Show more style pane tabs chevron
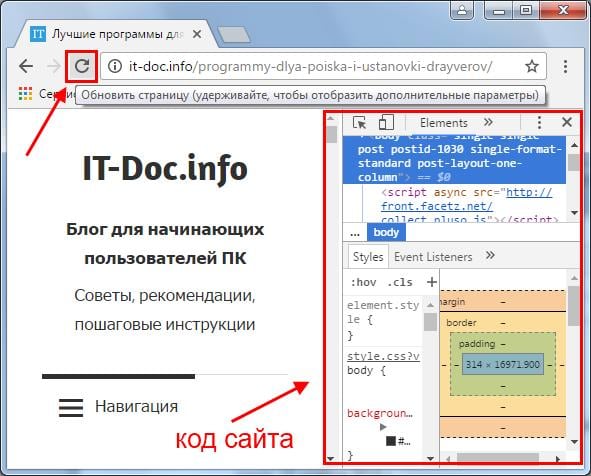 pos(490,256)
